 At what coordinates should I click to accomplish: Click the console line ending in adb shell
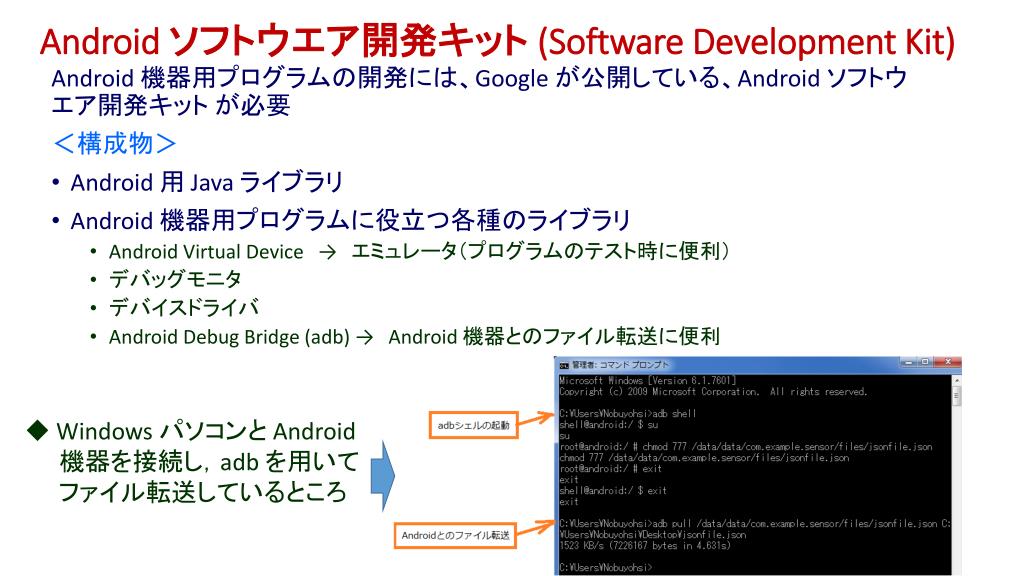(628, 413)
